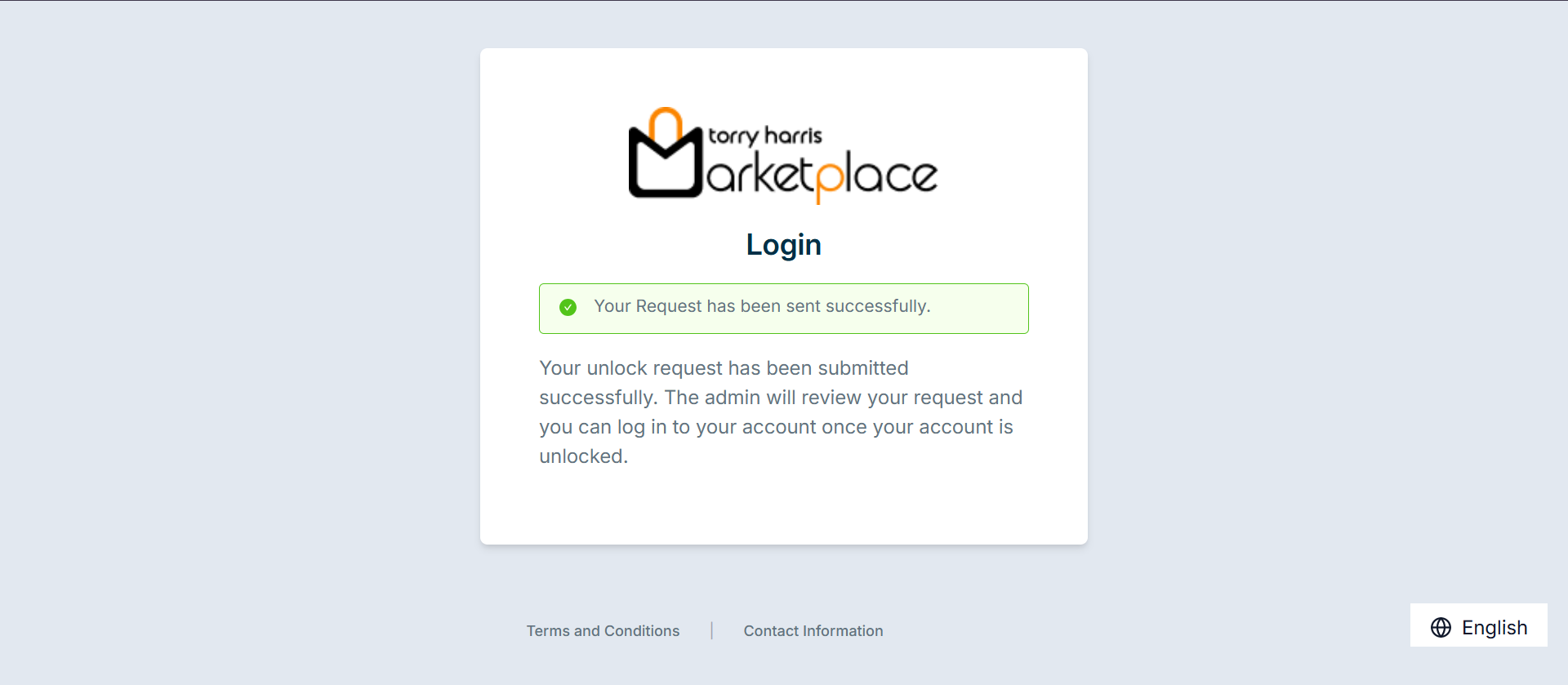The image size is (1568, 685).
Task: Click the word 'Conditions' in the footer
Action: (641, 631)
